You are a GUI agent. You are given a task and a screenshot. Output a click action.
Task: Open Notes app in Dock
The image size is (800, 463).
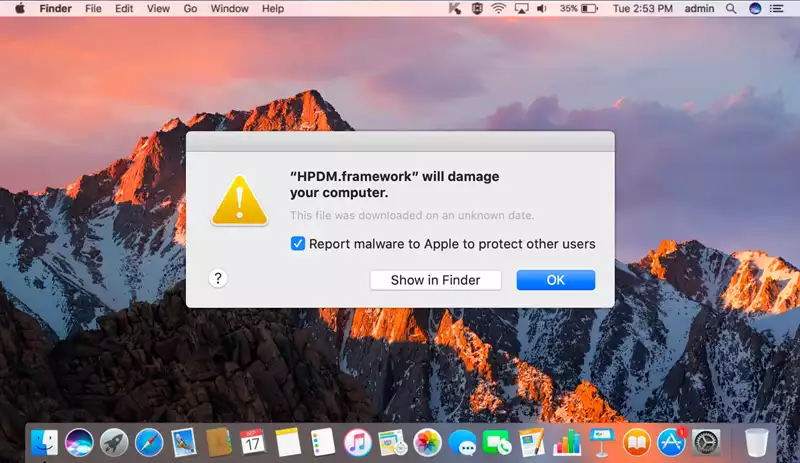point(288,443)
